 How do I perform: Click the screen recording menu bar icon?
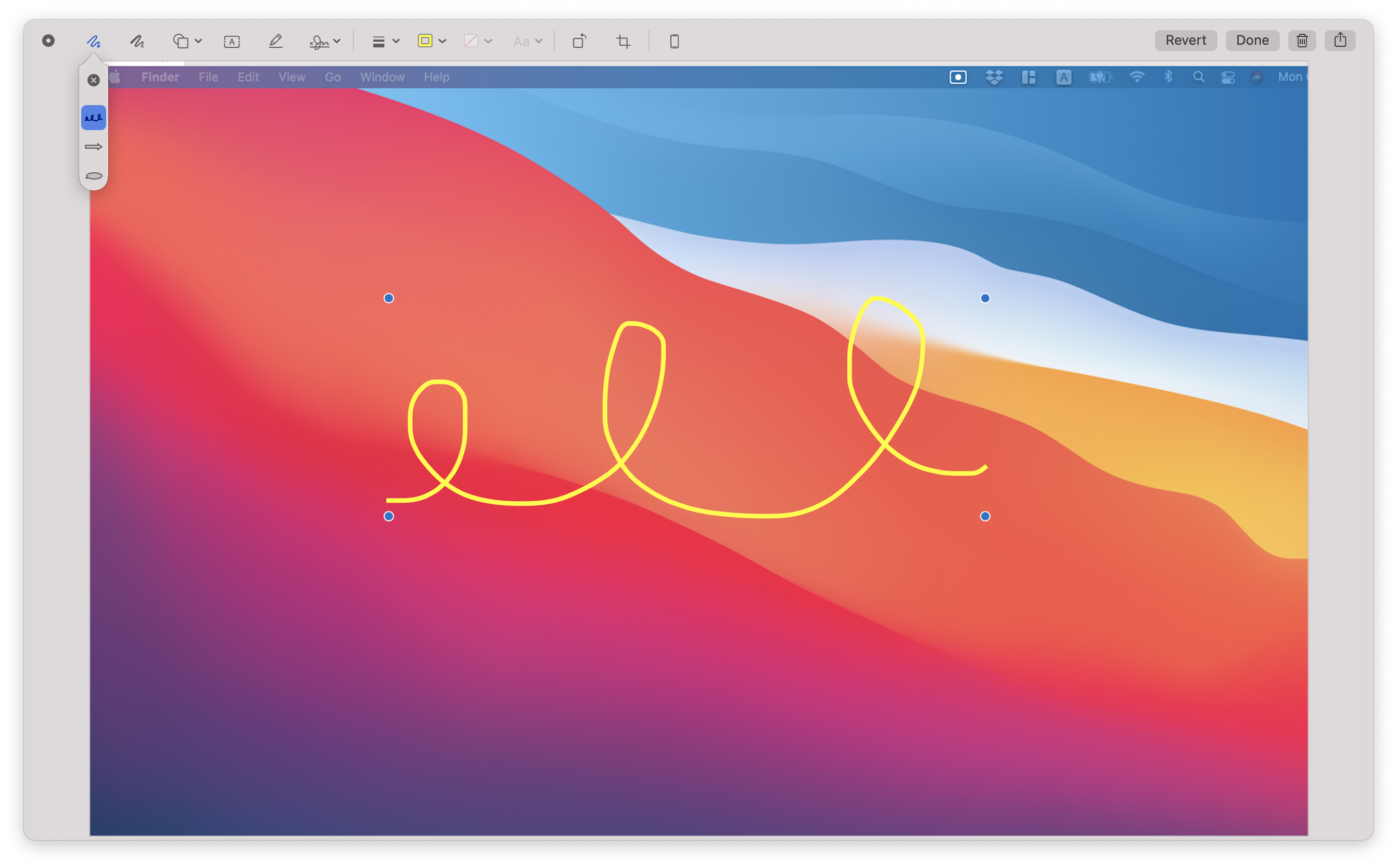pos(958,77)
